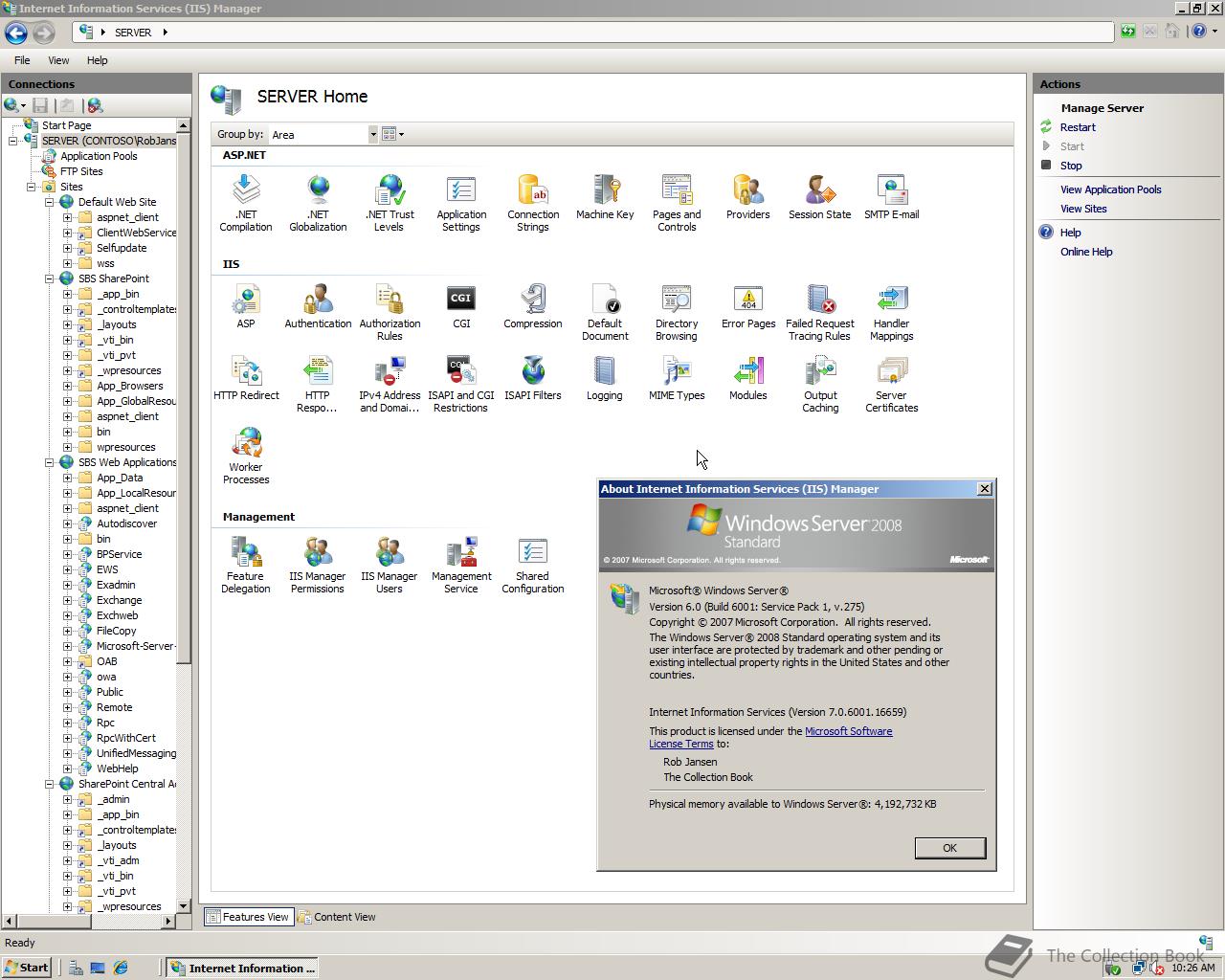
Task: Open IIS Manager Users
Action: 390,565
